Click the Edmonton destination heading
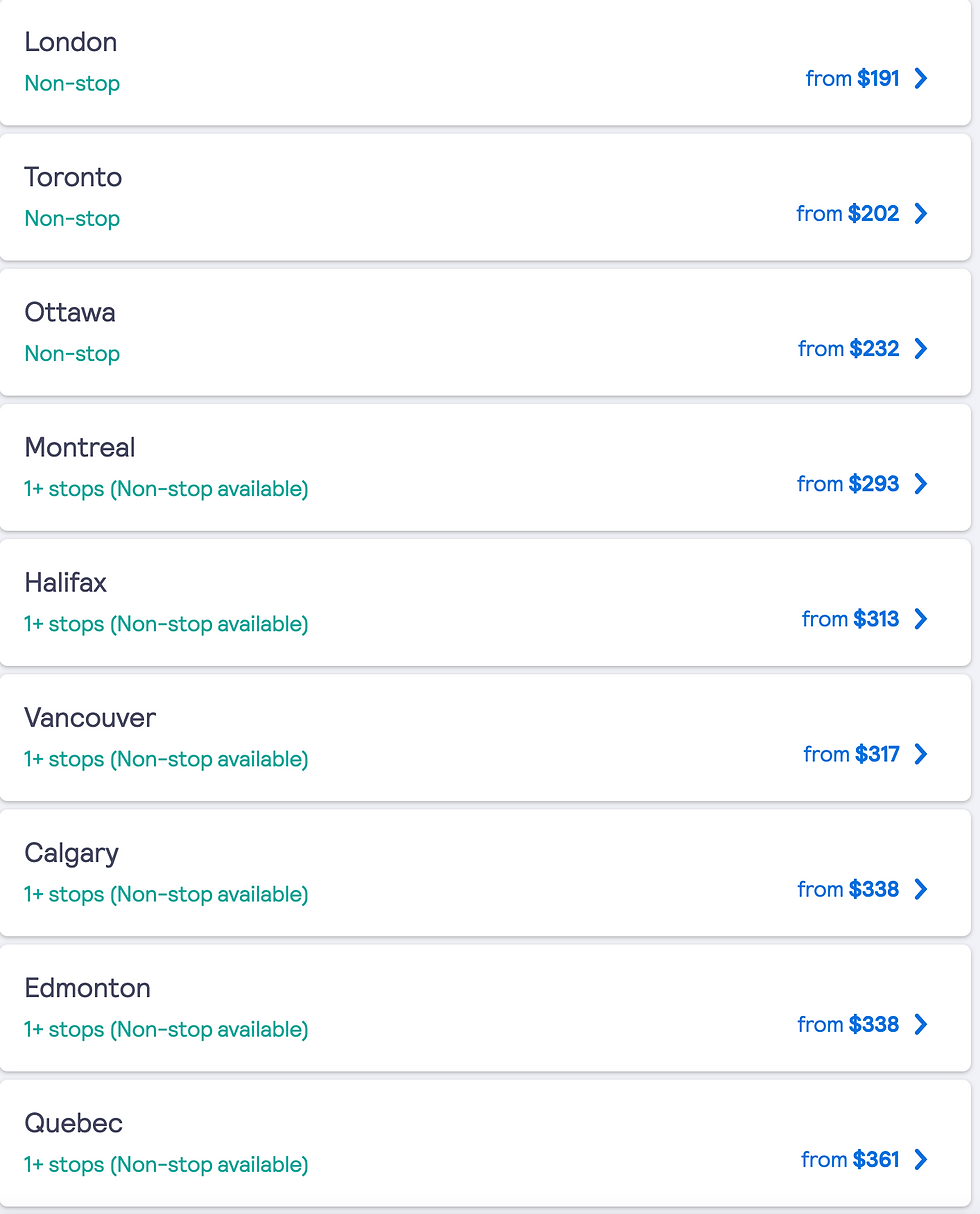Screen dimensions: 980x1214 tap(88, 988)
